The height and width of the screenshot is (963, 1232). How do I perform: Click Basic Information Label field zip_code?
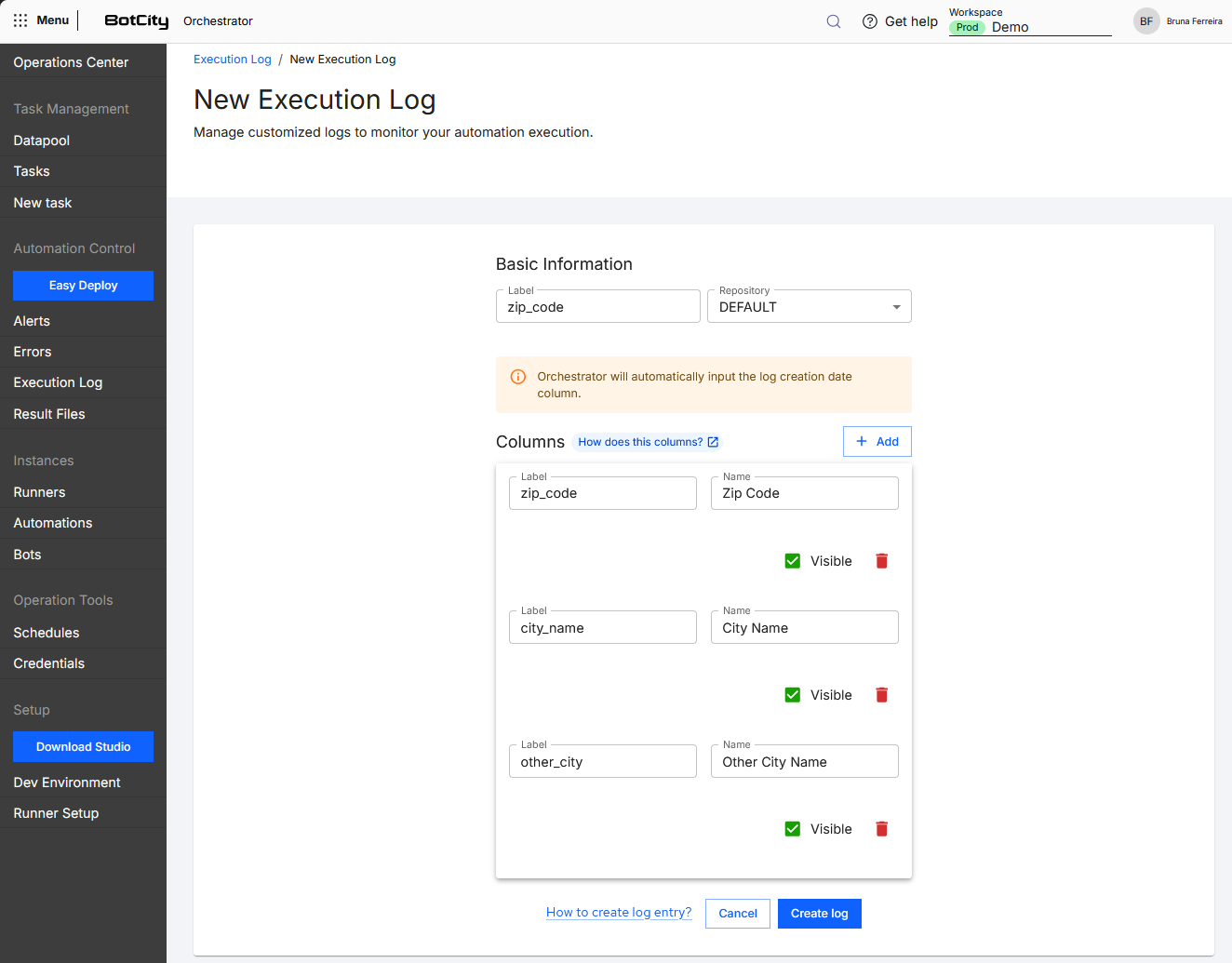coord(597,306)
